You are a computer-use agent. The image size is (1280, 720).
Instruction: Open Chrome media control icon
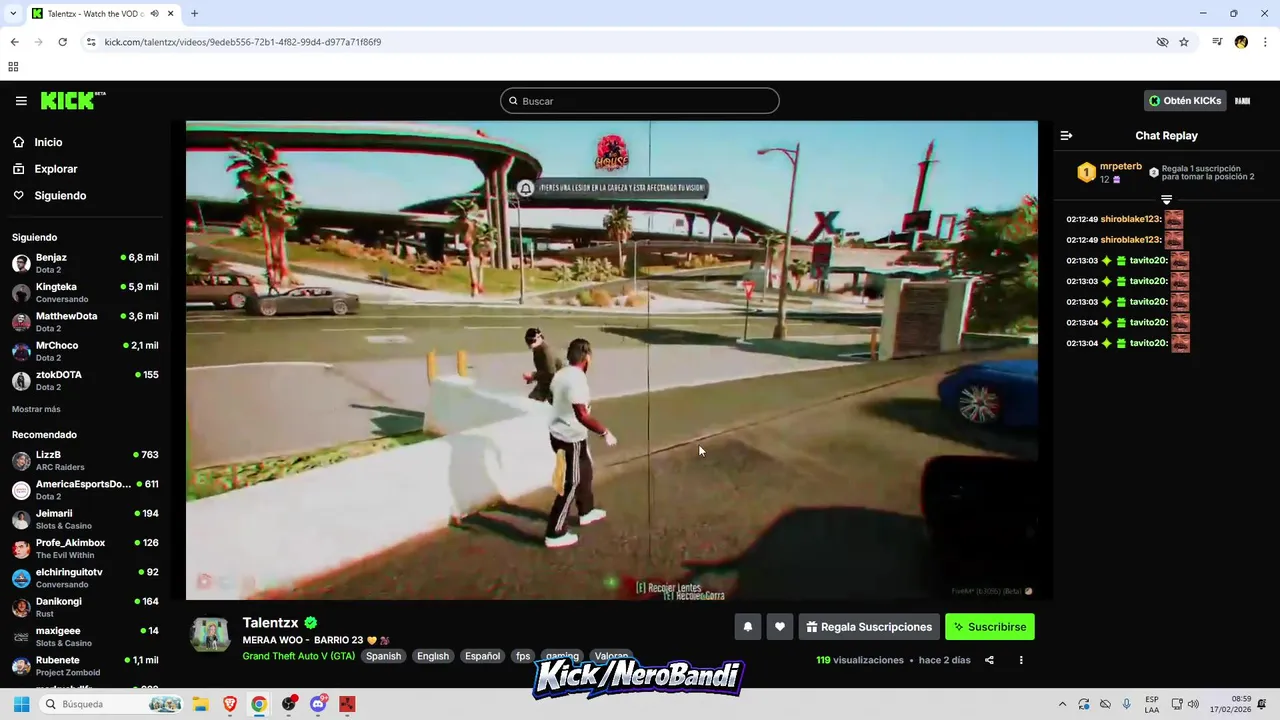pos(1217,42)
